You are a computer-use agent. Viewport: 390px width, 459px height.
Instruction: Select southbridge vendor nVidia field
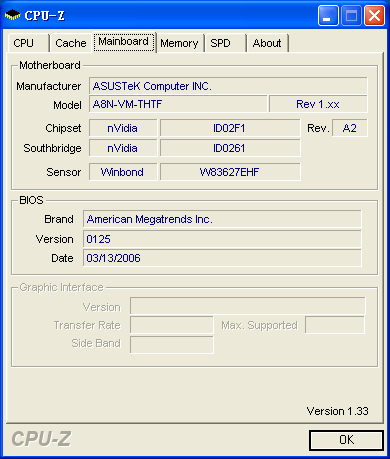(123, 148)
